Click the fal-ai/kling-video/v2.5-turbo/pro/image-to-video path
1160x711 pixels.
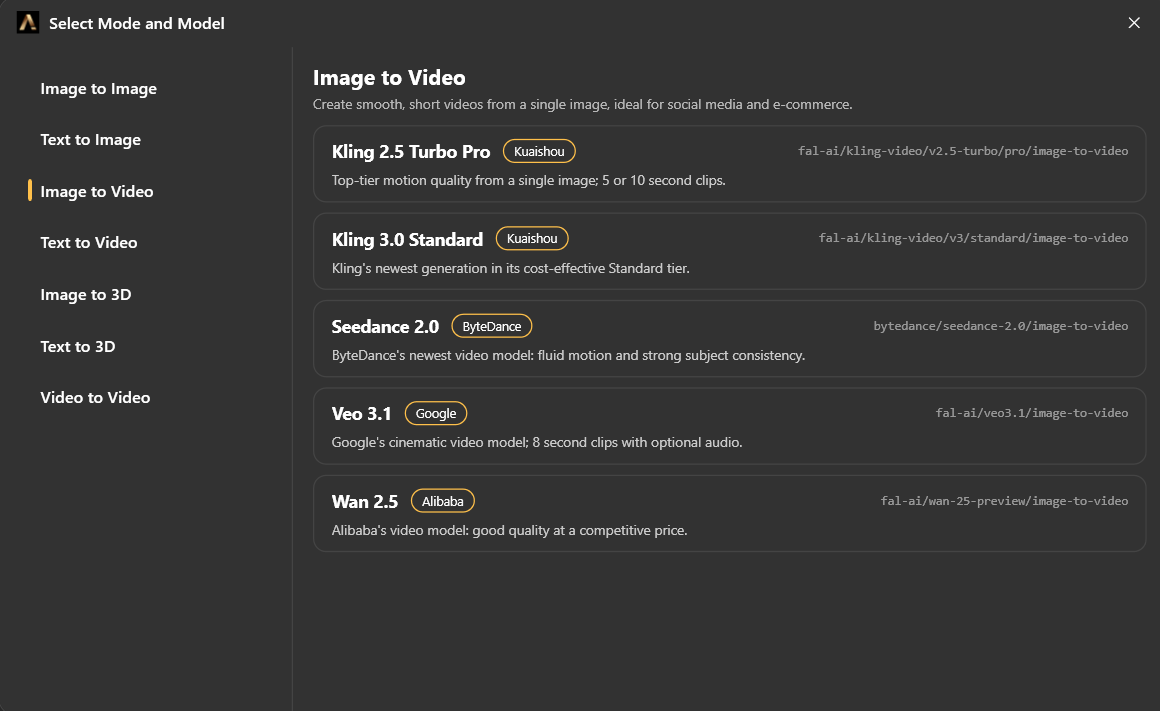[963, 151]
